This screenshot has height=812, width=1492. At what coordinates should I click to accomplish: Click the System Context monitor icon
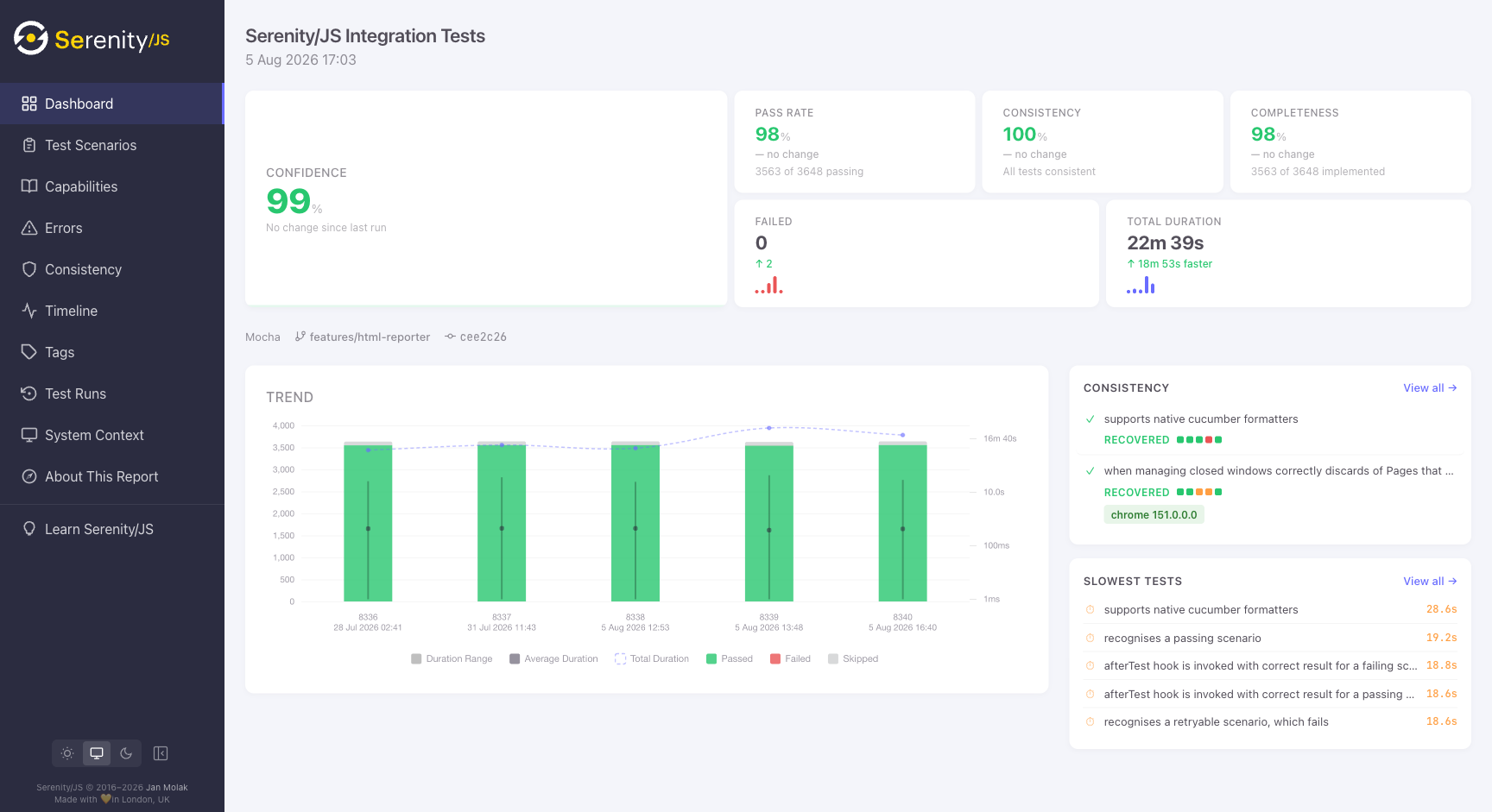29,435
